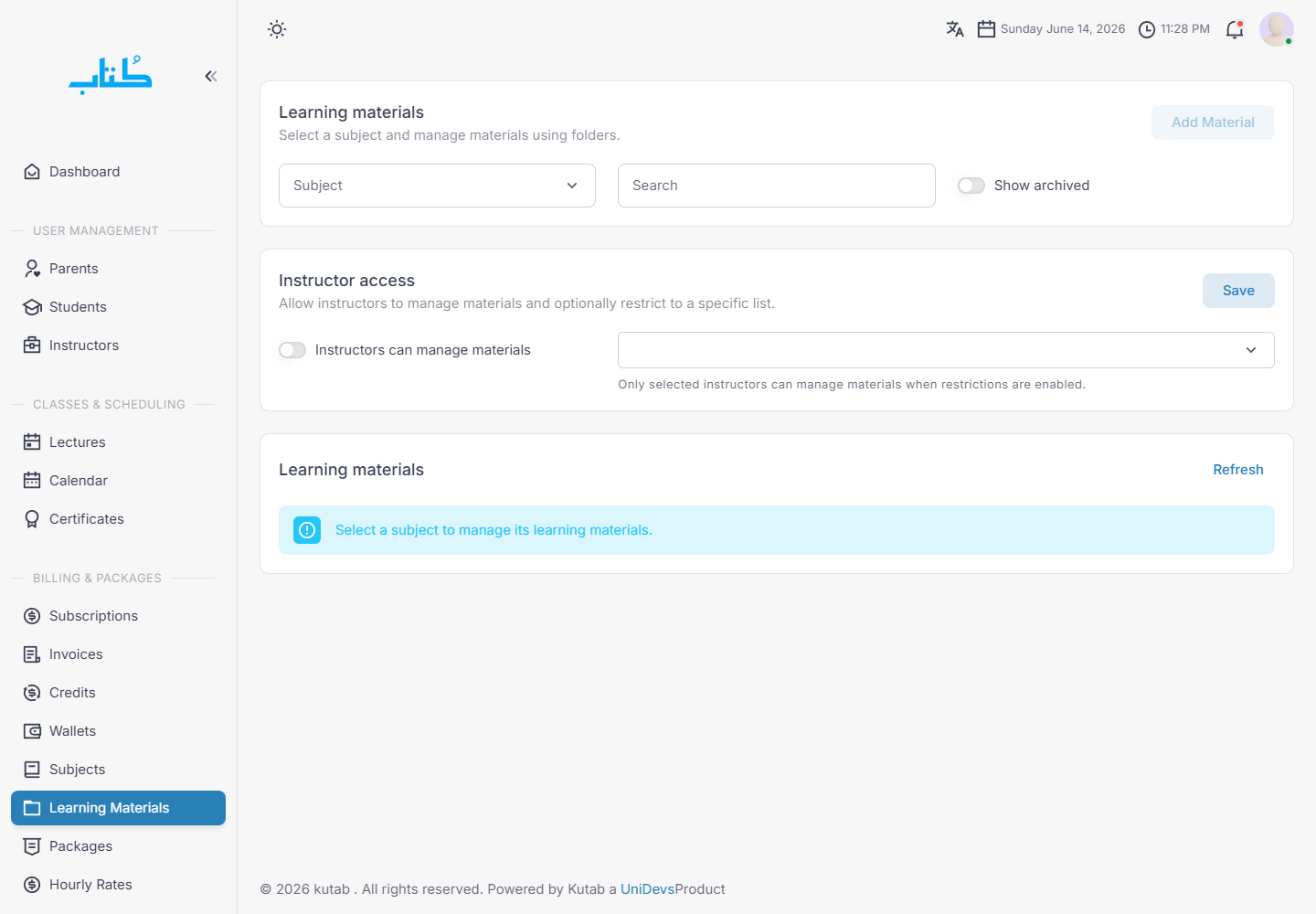The width and height of the screenshot is (1316, 914).
Task: Click the Lectures calendar icon
Action: tap(32, 442)
